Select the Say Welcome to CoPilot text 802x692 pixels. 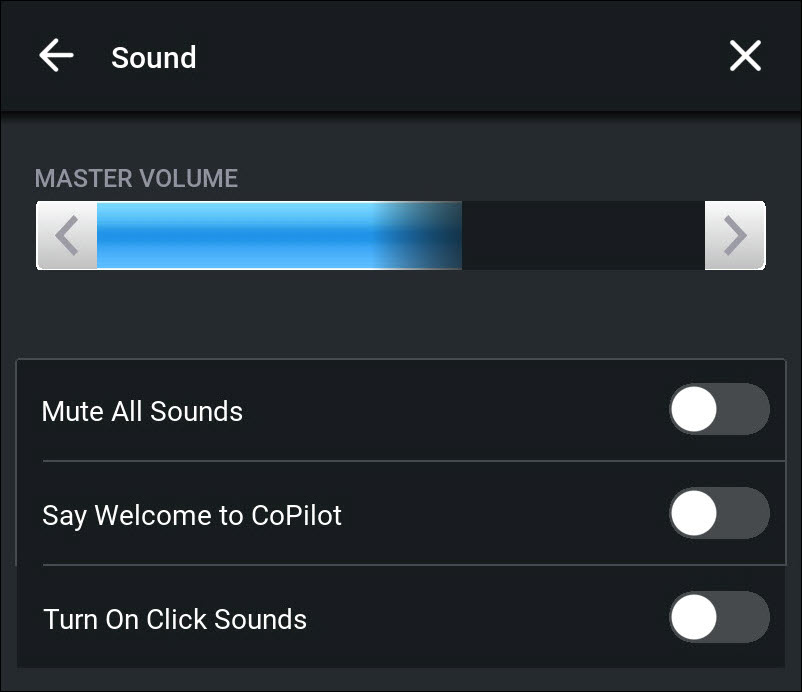click(192, 515)
